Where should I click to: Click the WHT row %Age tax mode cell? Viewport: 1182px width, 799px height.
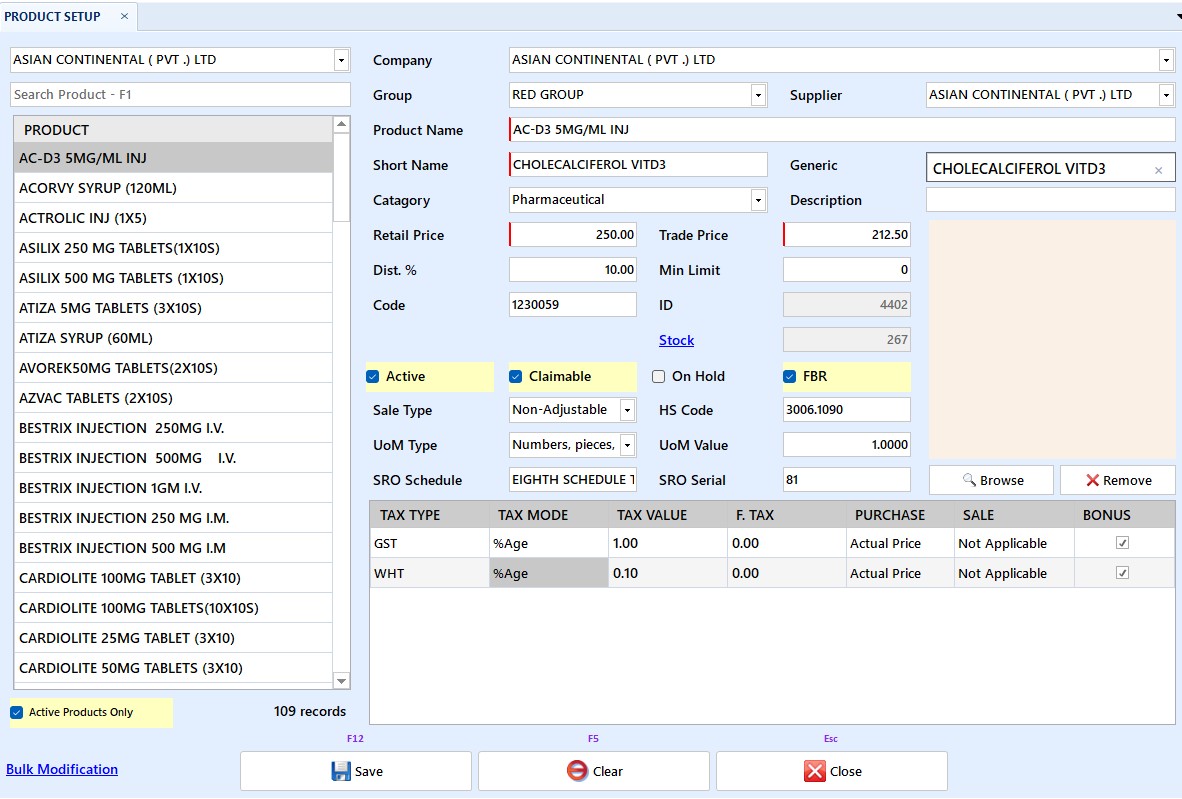[x=549, y=573]
